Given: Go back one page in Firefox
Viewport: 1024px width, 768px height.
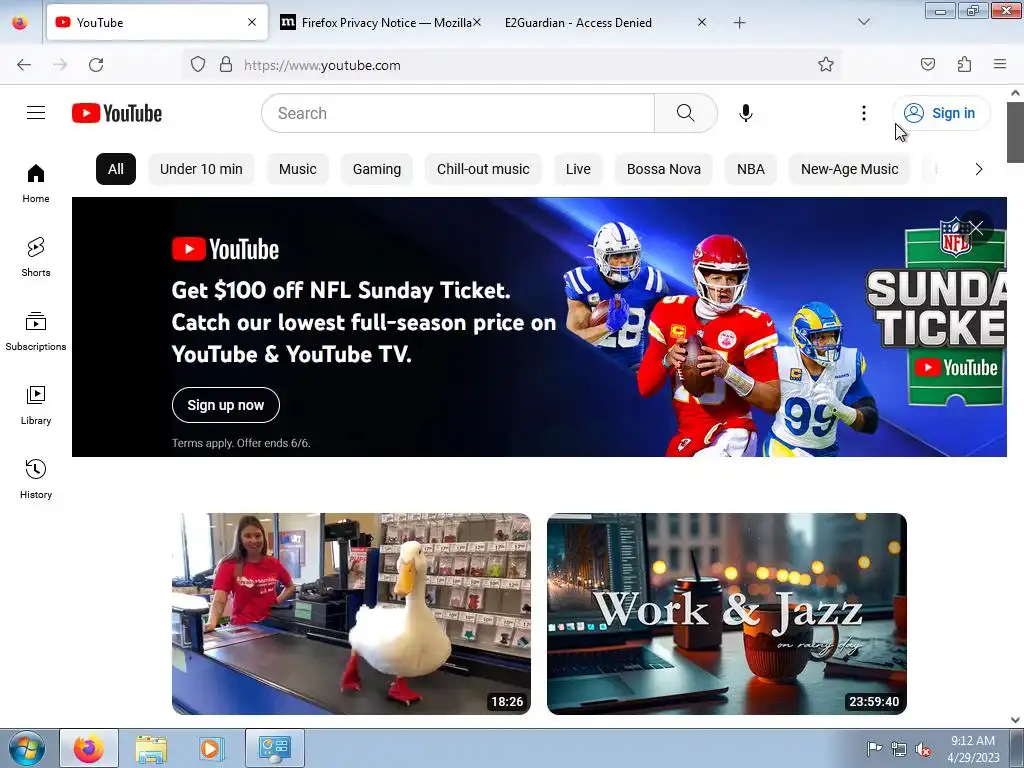Looking at the screenshot, I should [x=24, y=65].
